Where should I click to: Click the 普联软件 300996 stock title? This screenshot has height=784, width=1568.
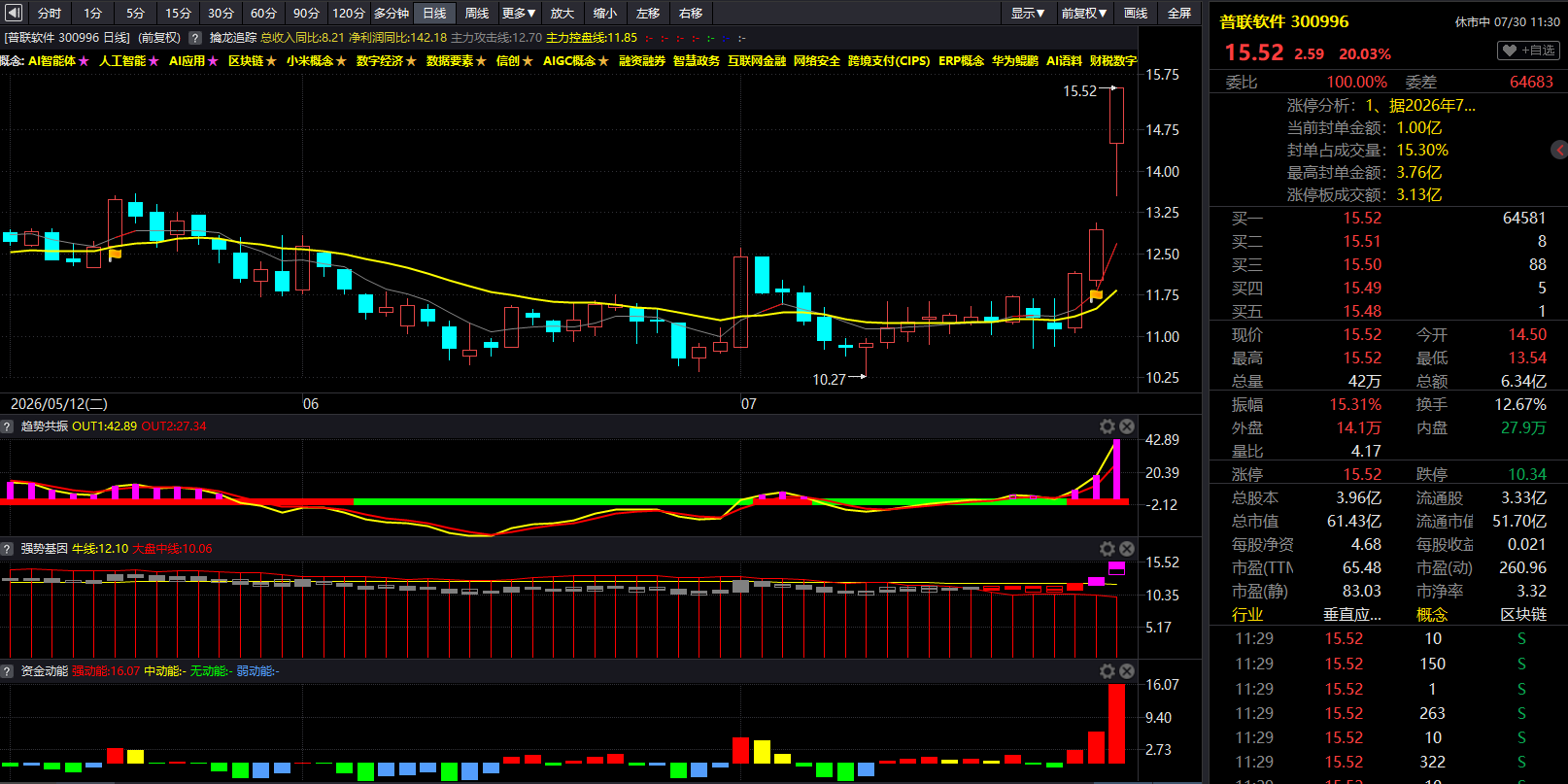click(x=1284, y=21)
